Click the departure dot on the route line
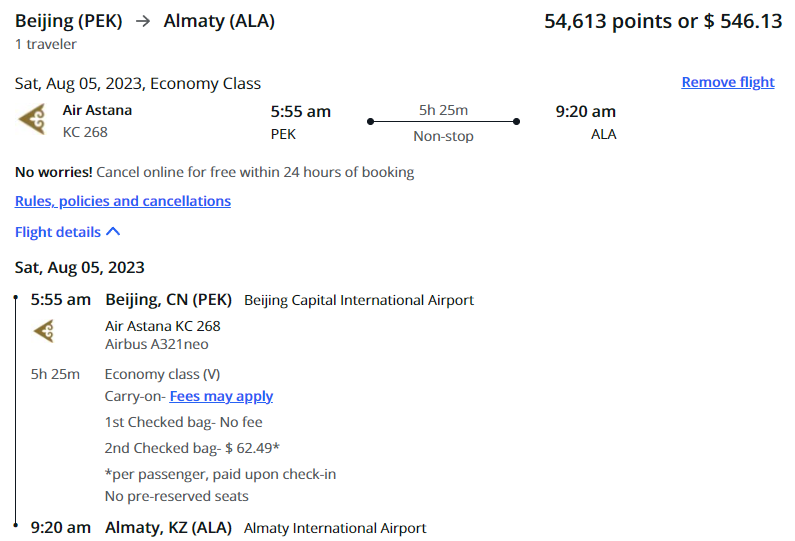 coord(371,122)
